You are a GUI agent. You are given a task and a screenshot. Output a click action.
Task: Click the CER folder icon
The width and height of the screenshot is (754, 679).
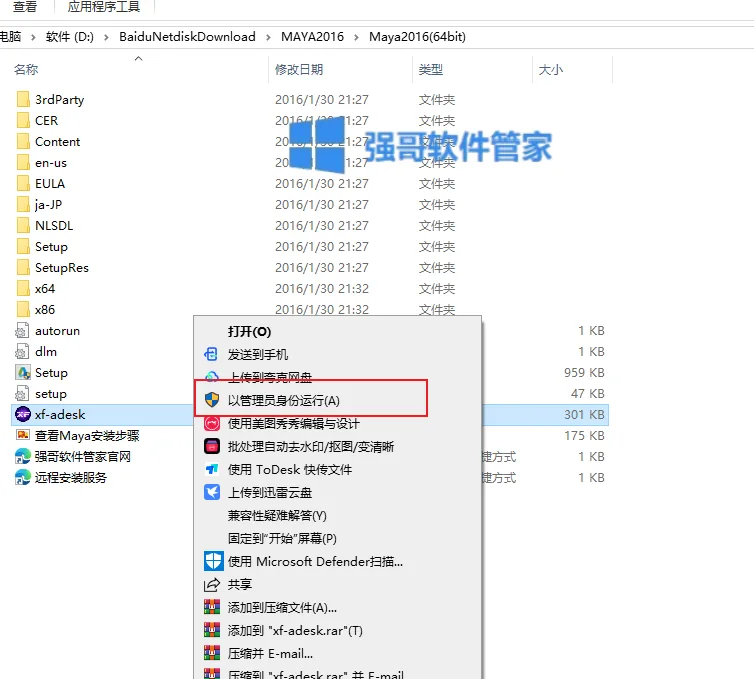(23, 120)
